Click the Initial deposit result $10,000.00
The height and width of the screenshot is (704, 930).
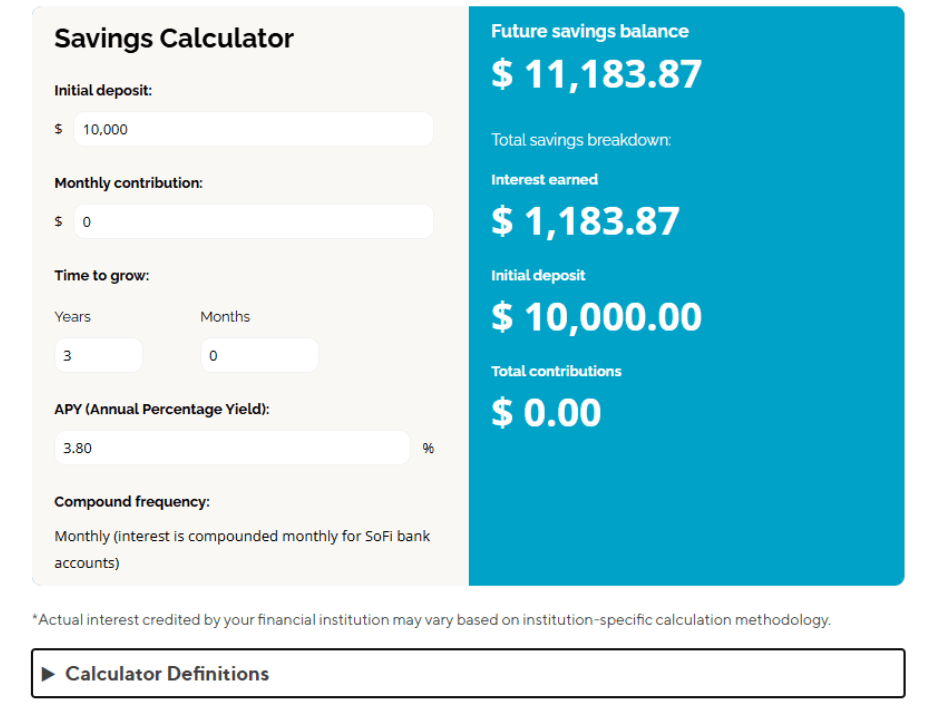[x=596, y=317]
